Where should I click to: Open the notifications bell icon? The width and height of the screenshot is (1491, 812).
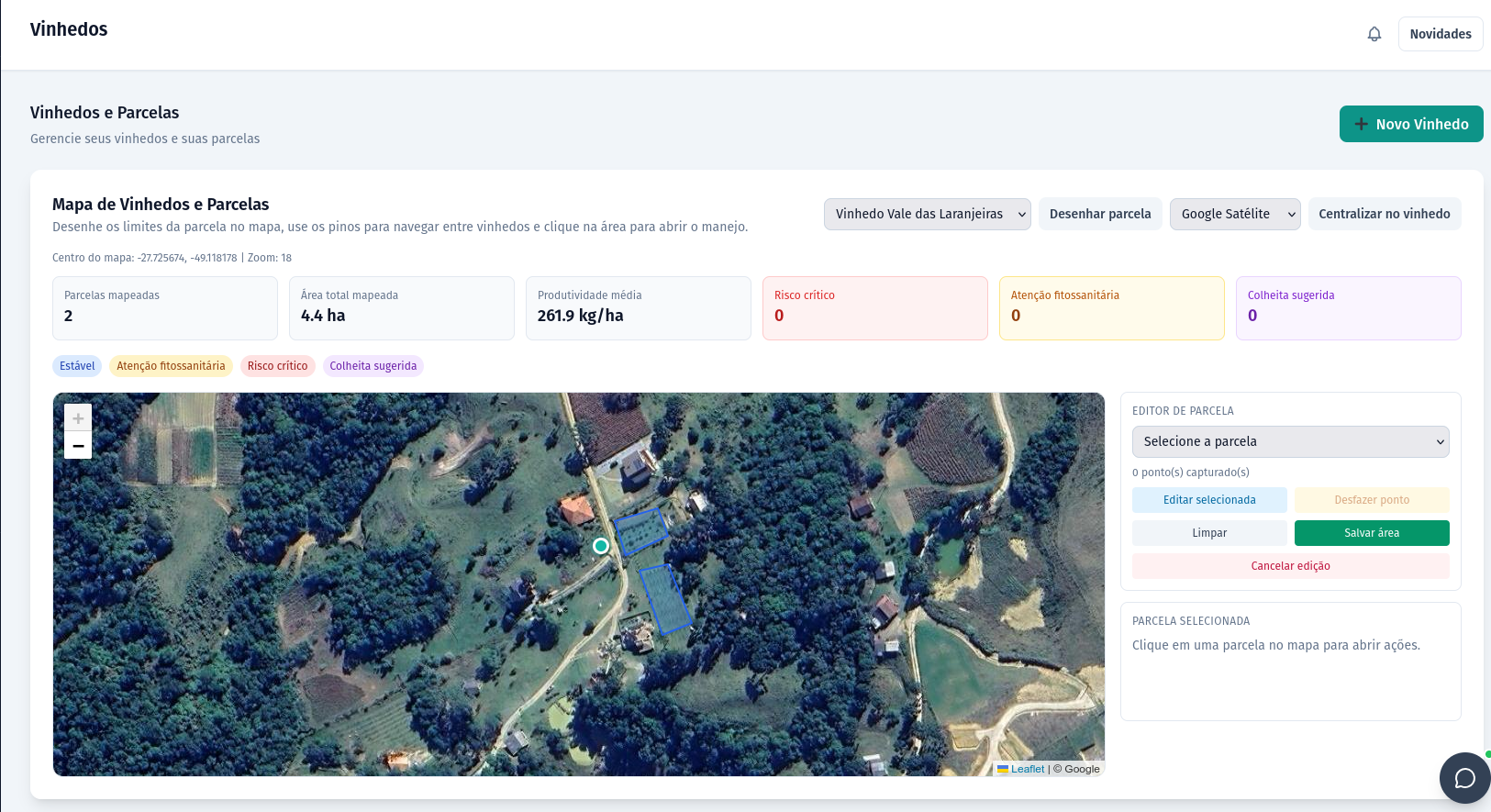1374,34
